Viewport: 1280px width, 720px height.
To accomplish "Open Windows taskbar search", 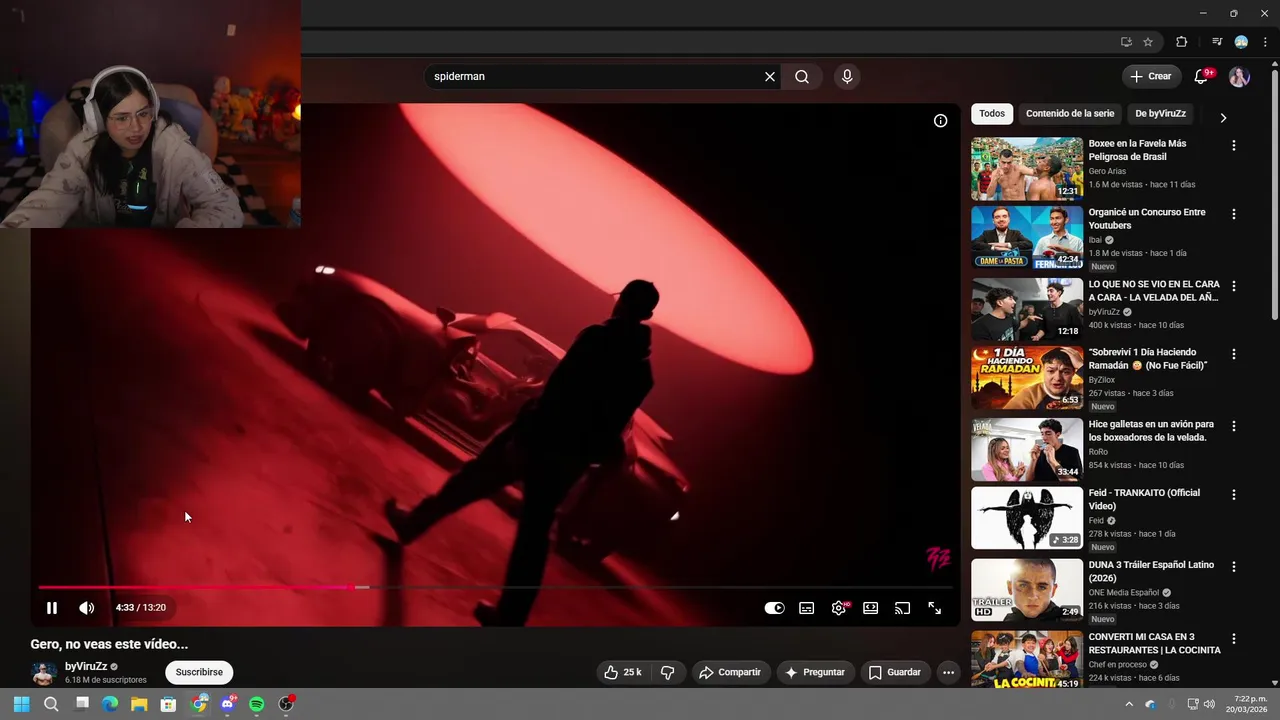I will 51,704.
